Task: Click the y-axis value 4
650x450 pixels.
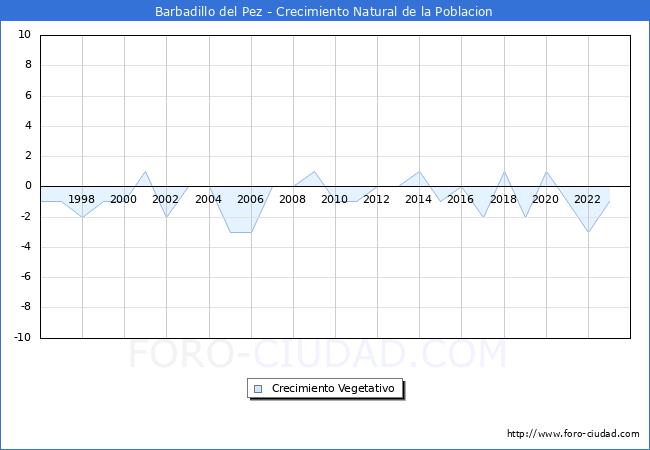Action: pos(28,126)
